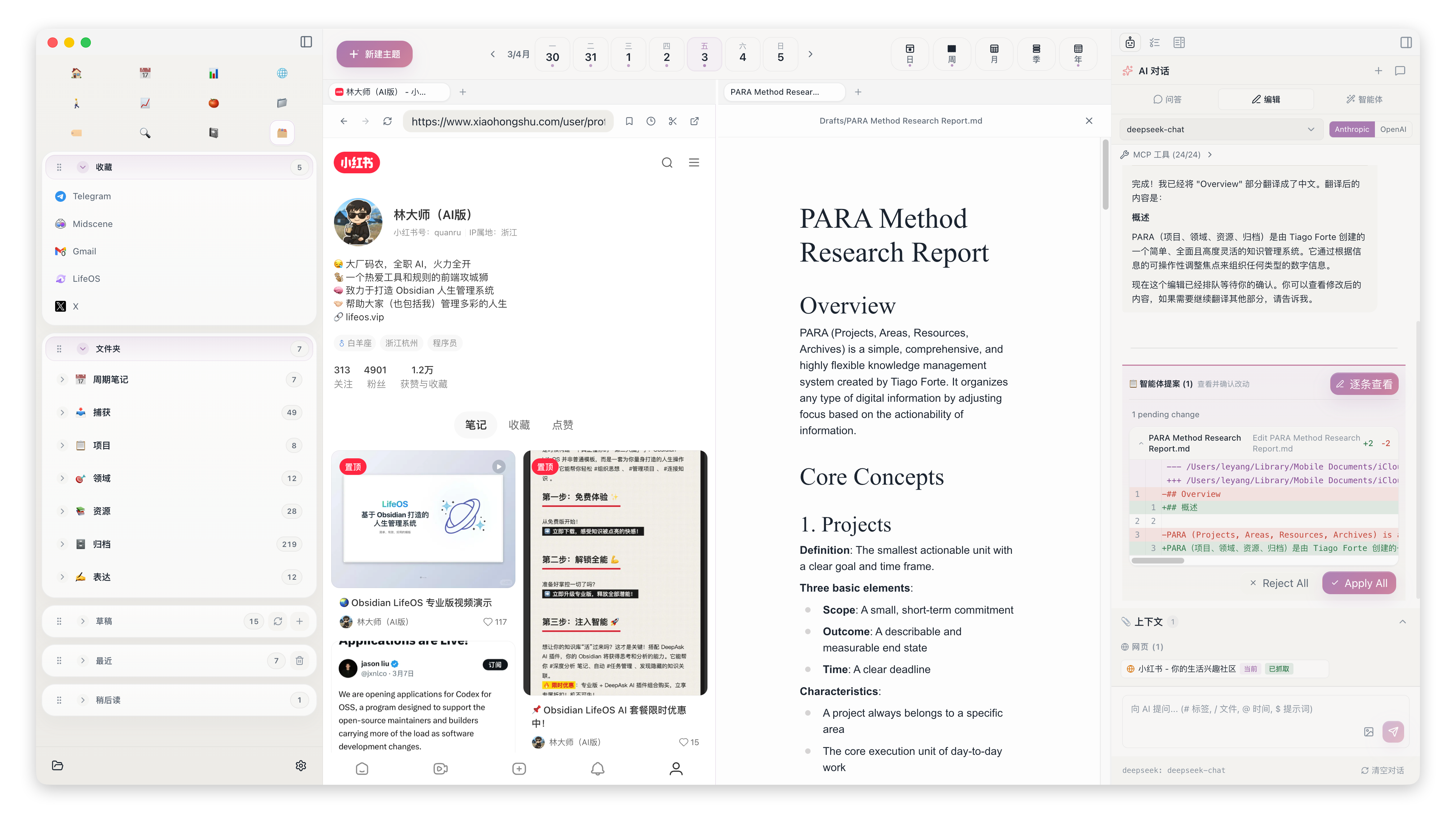
Task: Open settings gear at sidebar bottom
Action: click(301, 765)
